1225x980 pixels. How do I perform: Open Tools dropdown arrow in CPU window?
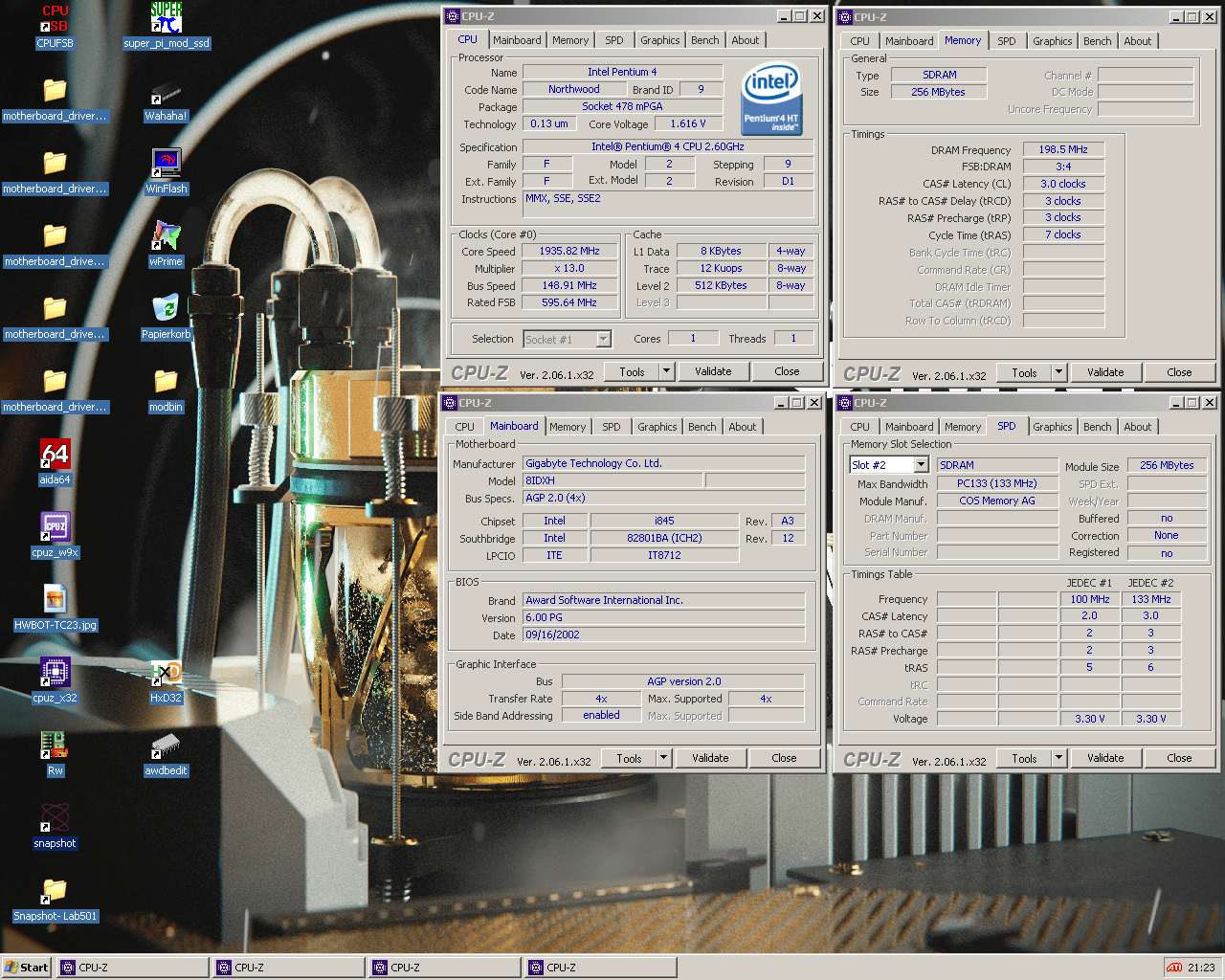click(667, 371)
